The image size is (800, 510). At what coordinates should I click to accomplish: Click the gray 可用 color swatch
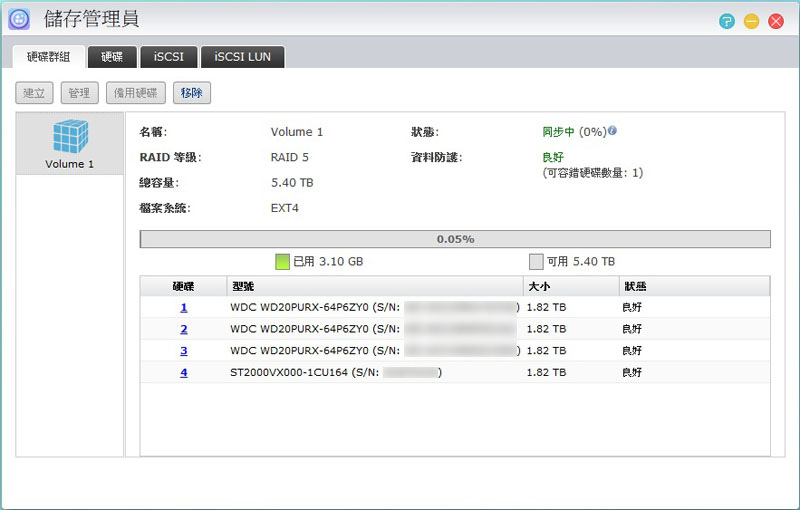coord(536,262)
